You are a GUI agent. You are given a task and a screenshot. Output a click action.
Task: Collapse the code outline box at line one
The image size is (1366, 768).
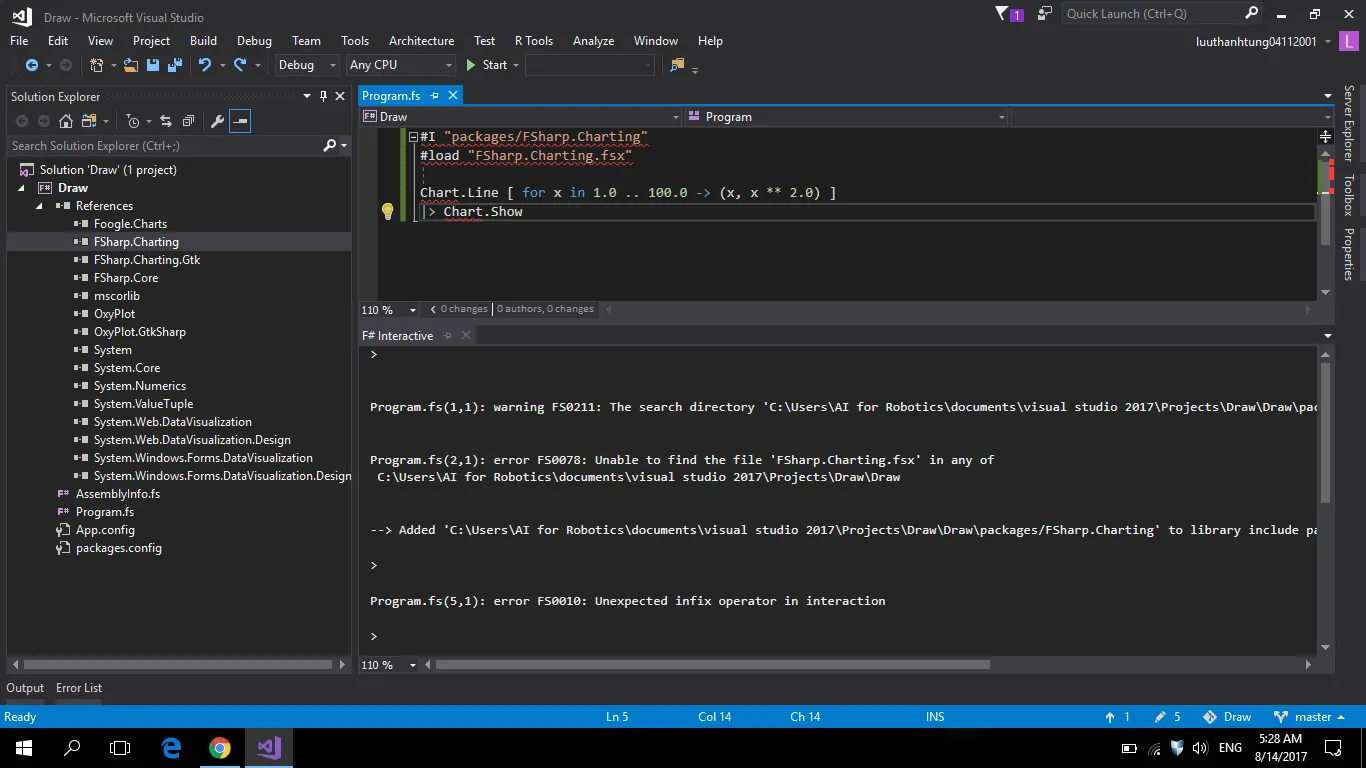tap(413, 136)
